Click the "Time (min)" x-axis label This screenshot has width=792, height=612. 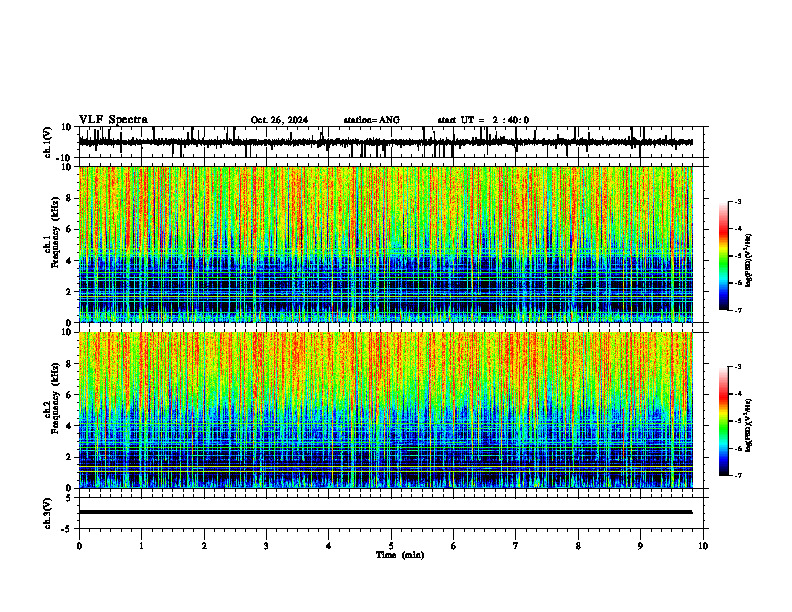click(x=400, y=555)
